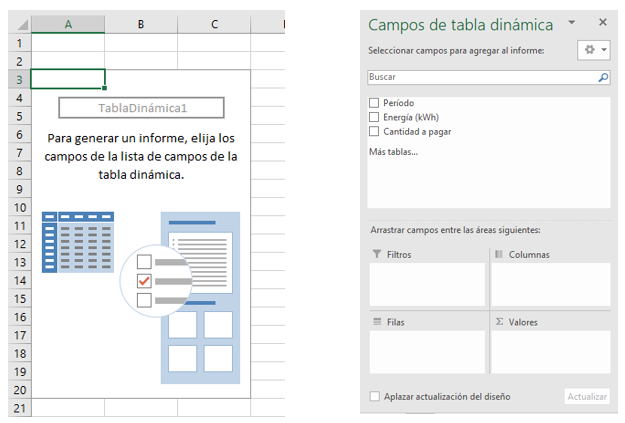Click the Valores sigma icon
This screenshot has height=423, width=625.
[499, 321]
